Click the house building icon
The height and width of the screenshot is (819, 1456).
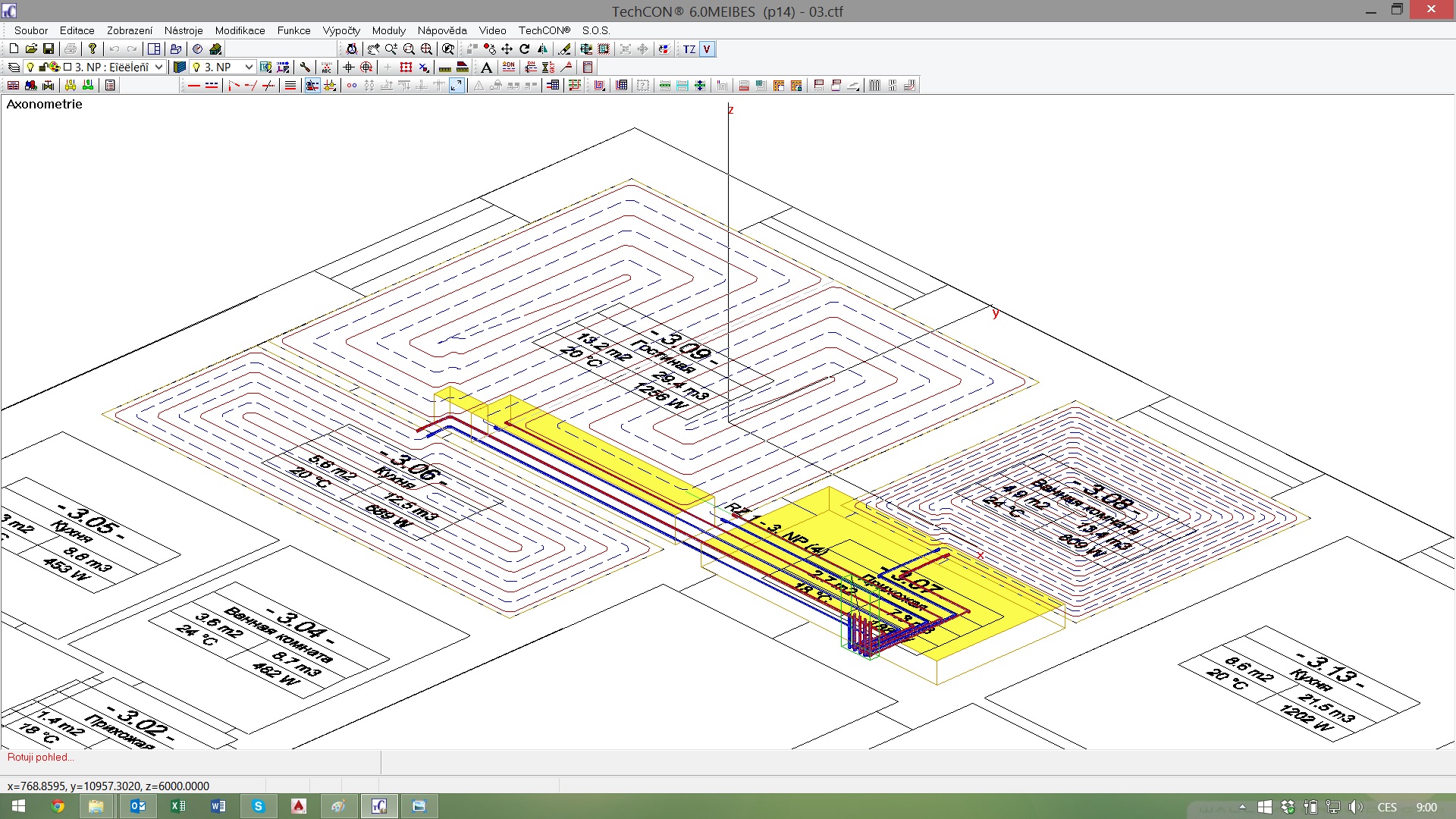[215, 49]
